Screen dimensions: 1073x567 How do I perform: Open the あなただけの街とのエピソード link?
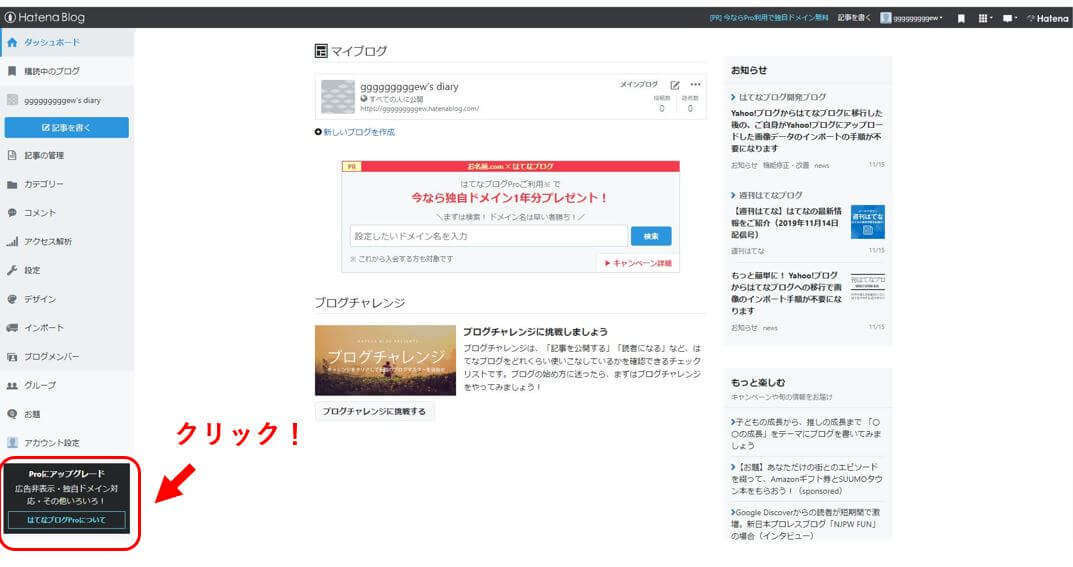pos(806,479)
